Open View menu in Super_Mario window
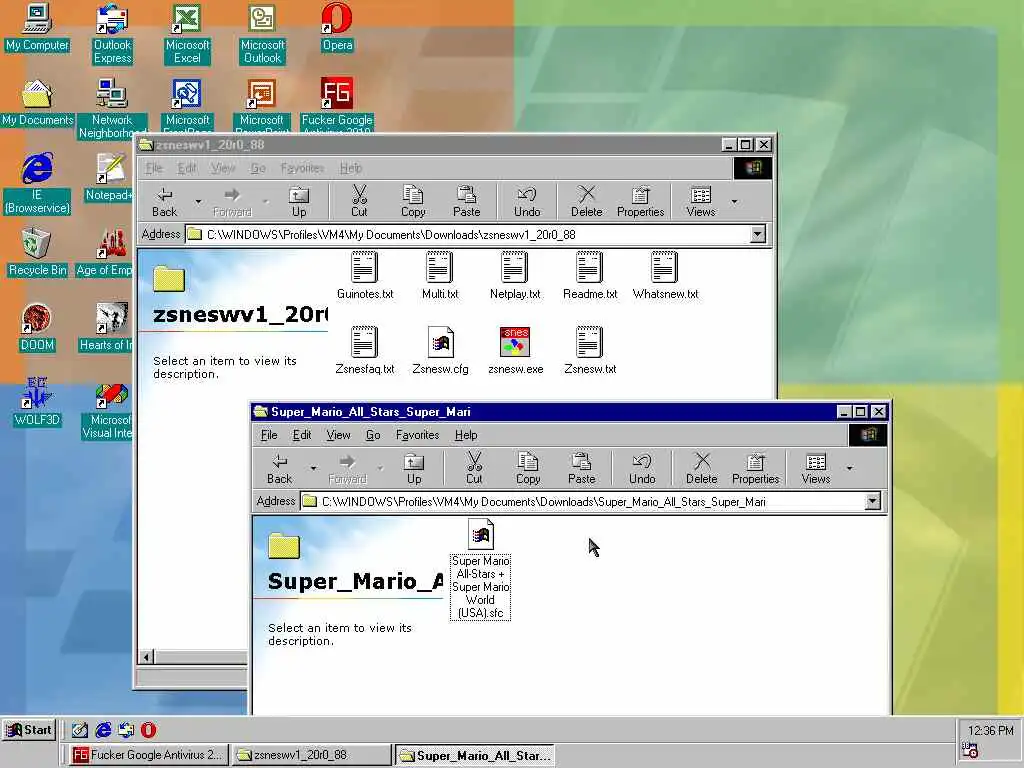The image size is (1024, 768). (338, 435)
